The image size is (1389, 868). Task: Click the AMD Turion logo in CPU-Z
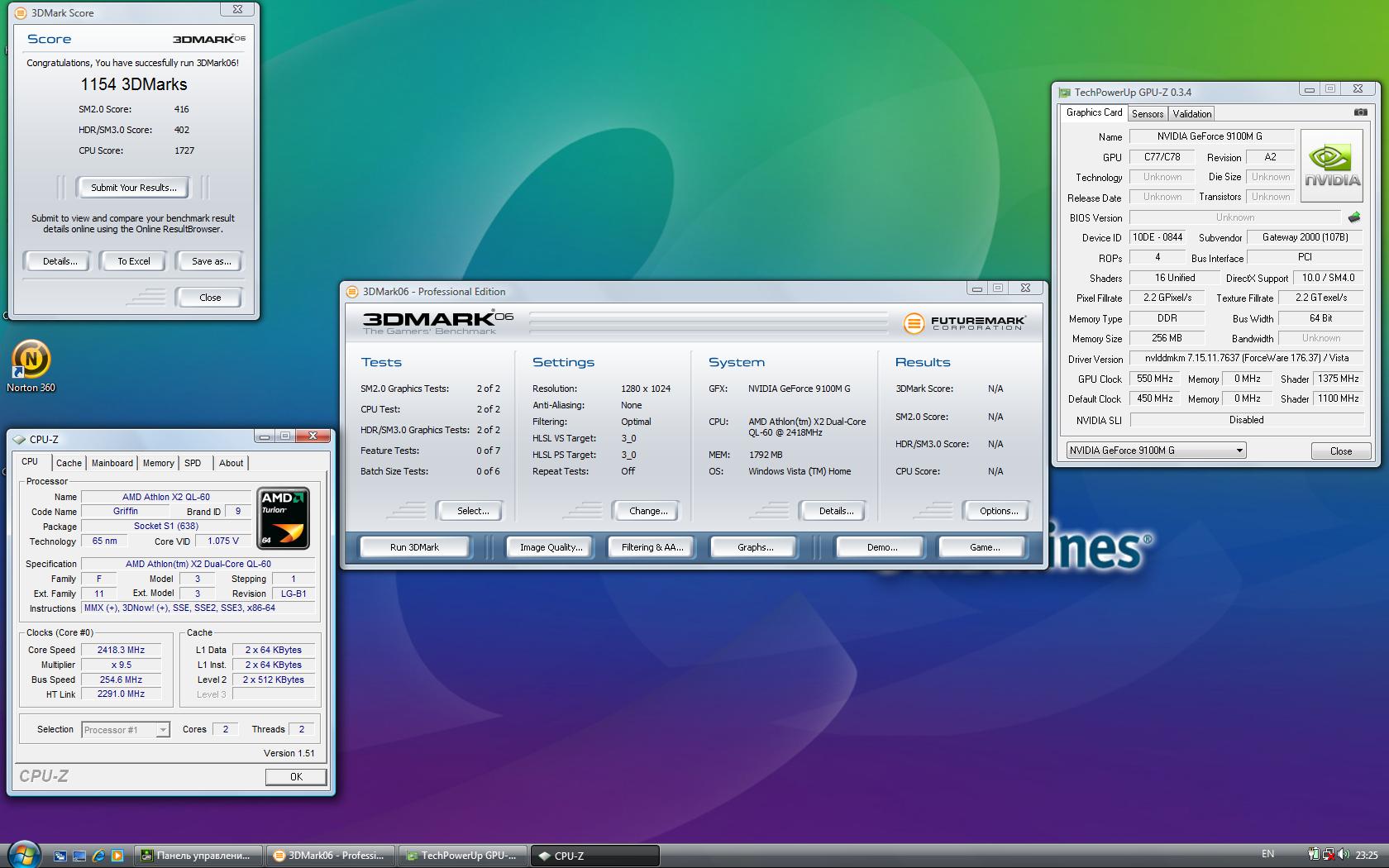tap(284, 518)
